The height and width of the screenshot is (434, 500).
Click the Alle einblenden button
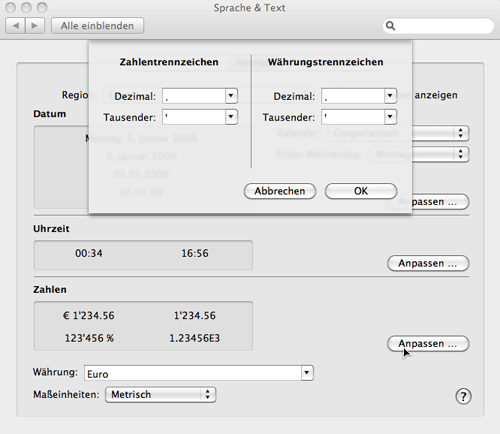point(97,26)
